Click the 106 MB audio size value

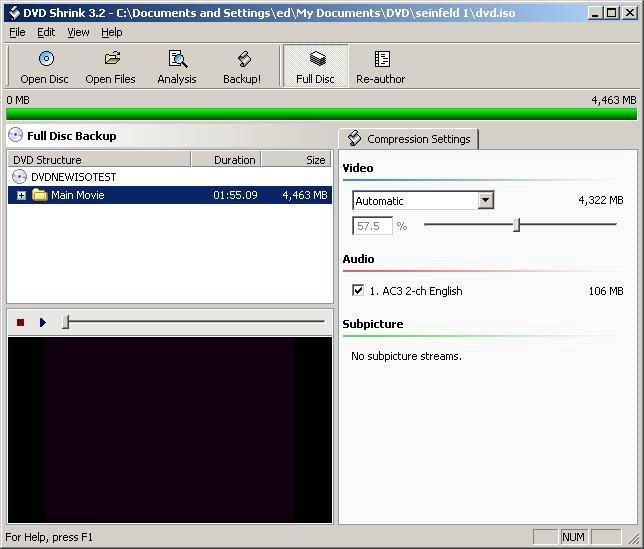click(606, 291)
